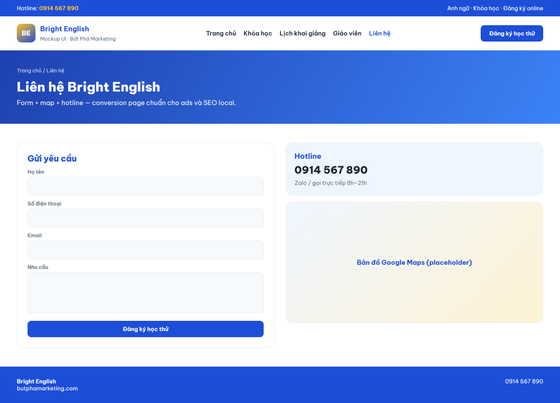Image resolution: width=560 pixels, height=403 pixels.
Task: Click the breadcrumb Trang chủ link
Action: (29, 70)
